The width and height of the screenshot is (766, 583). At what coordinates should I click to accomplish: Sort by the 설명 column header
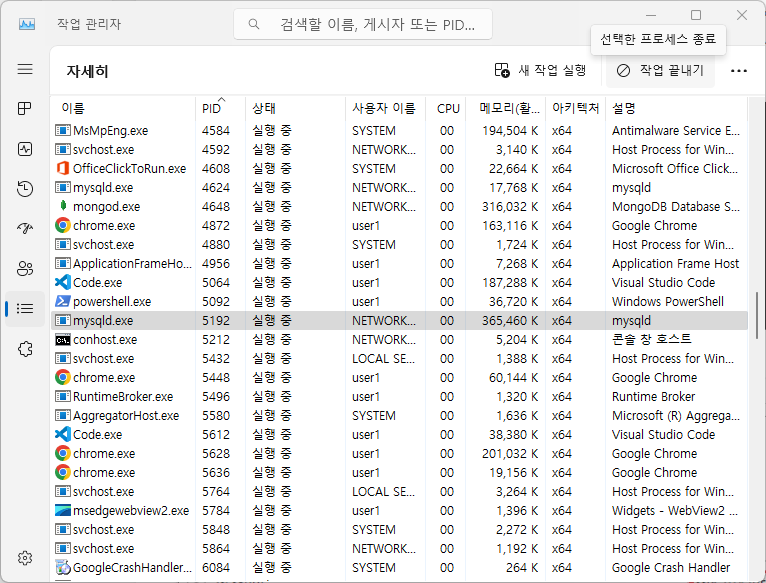pos(677,108)
